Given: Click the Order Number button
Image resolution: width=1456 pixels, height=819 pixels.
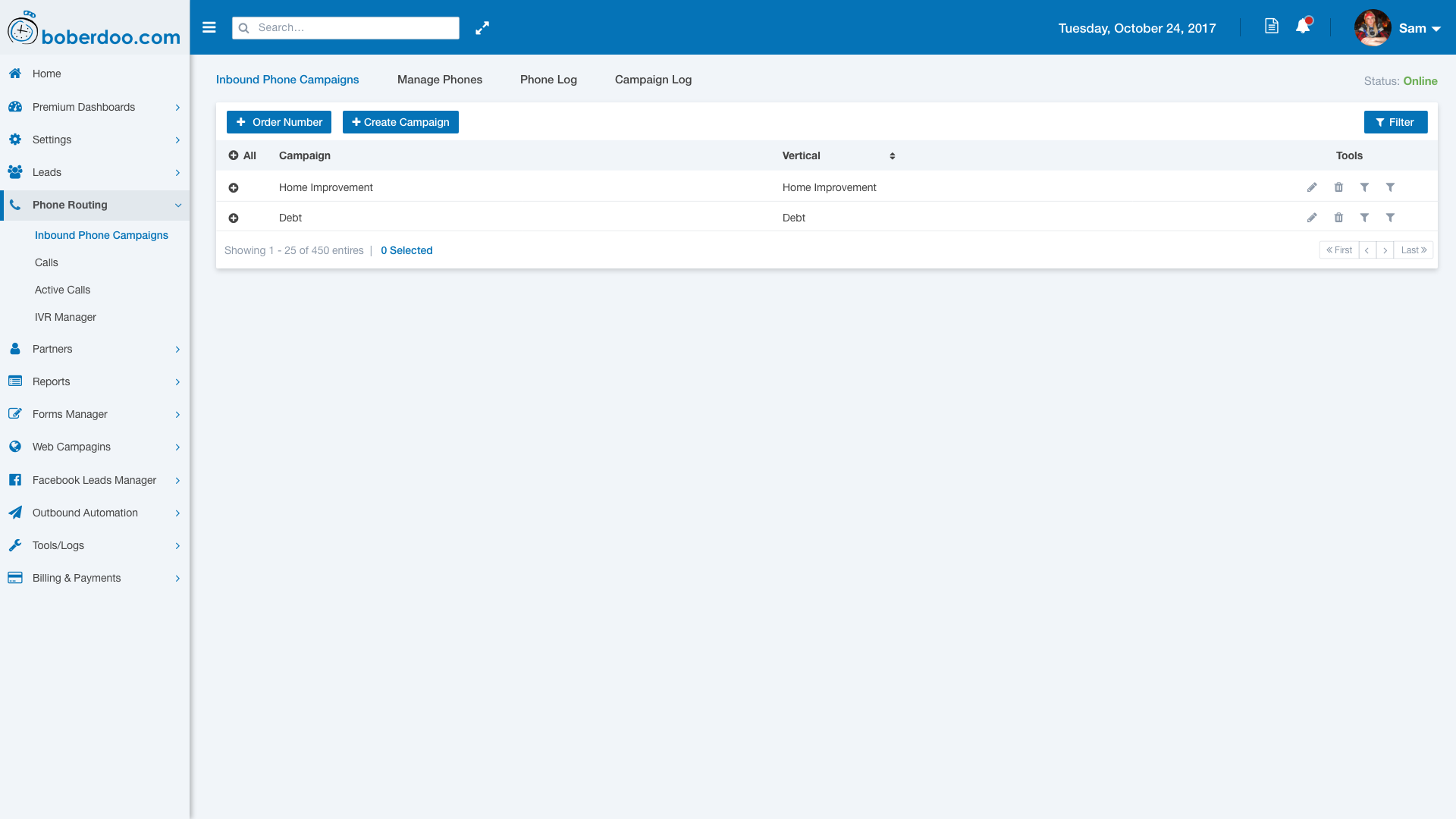Looking at the screenshot, I should pyautogui.click(x=279, y=122).
